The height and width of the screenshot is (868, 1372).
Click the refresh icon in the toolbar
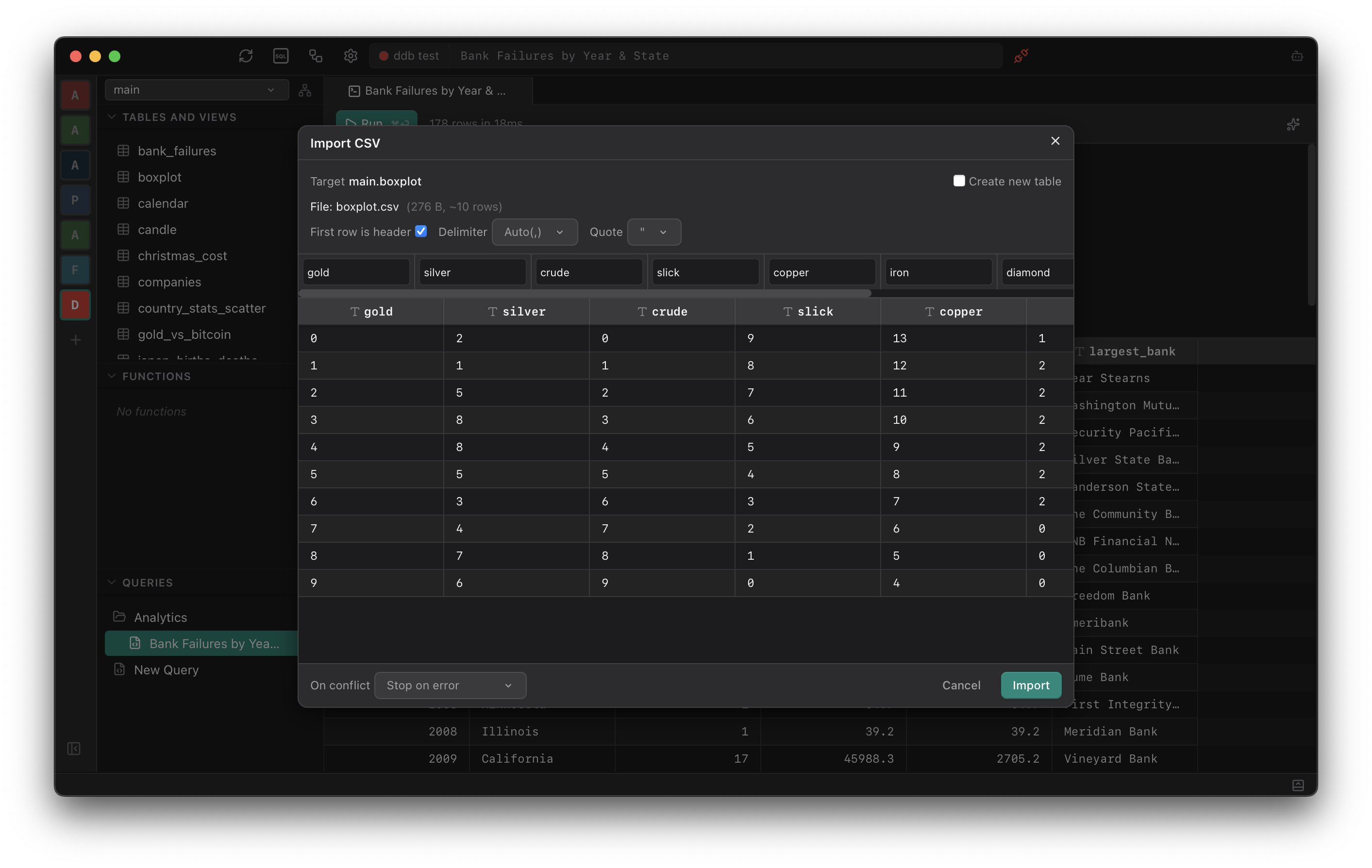click(246, 56)
